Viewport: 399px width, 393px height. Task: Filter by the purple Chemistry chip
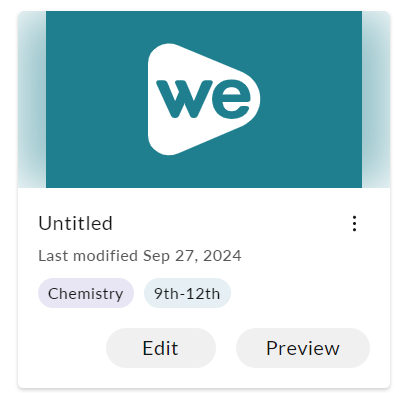86,293
